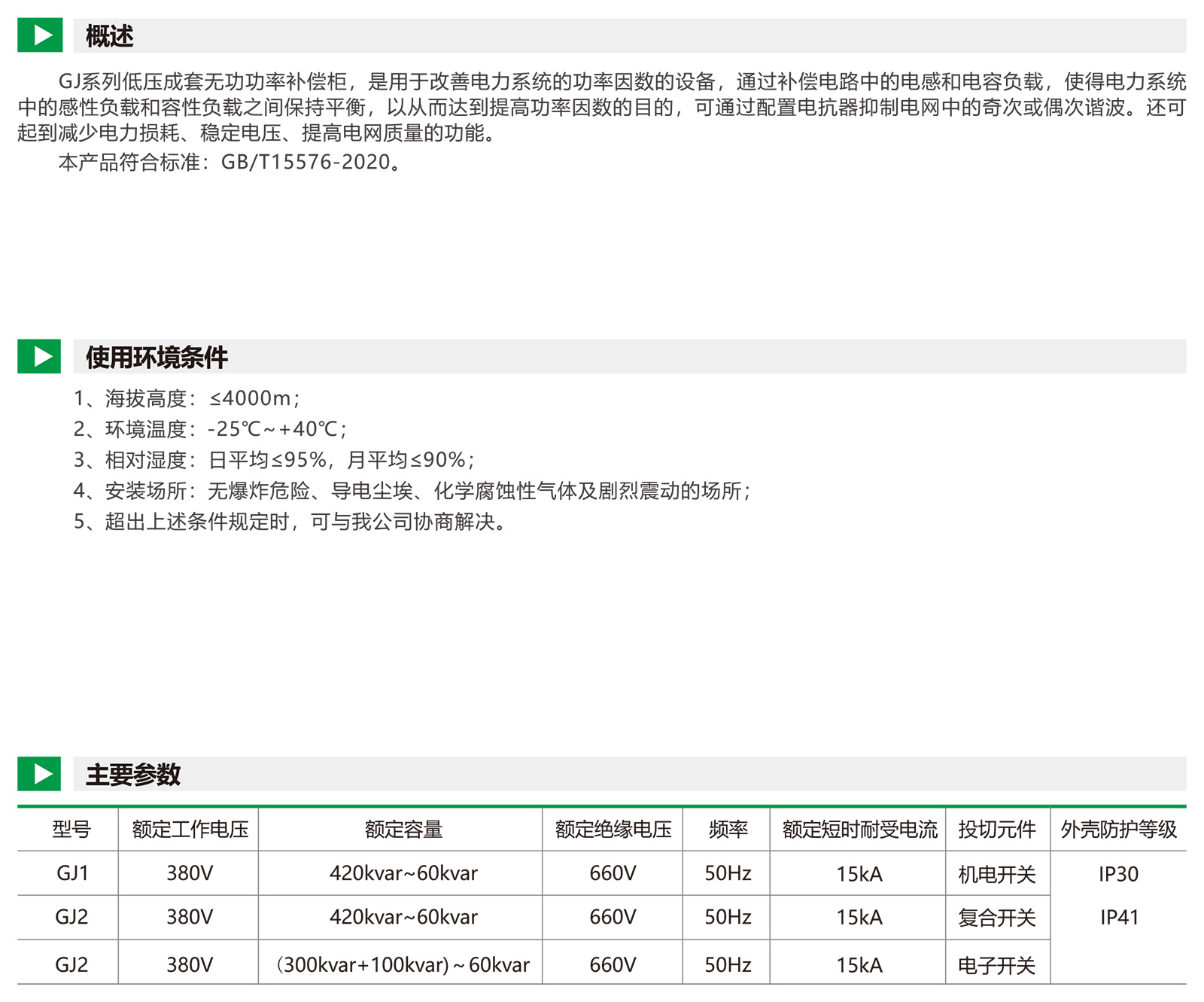Image resolution: width=1204 pixels, height=1002 pixels.
Task: Click the 环境温度 -25℃~+40℃ list item
Action: [x=210, y=429]
